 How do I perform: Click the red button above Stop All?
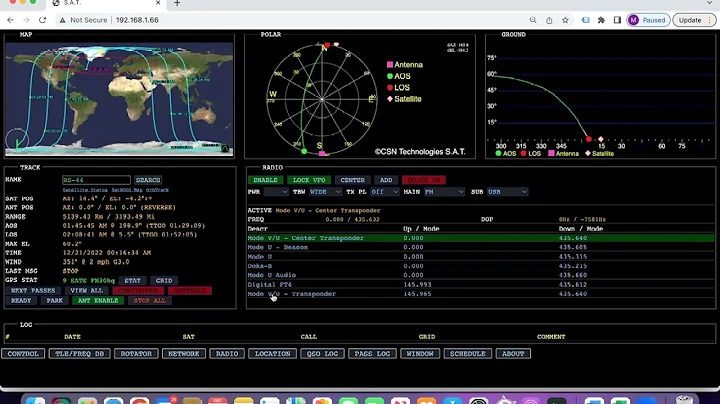[x=190, y=291]
